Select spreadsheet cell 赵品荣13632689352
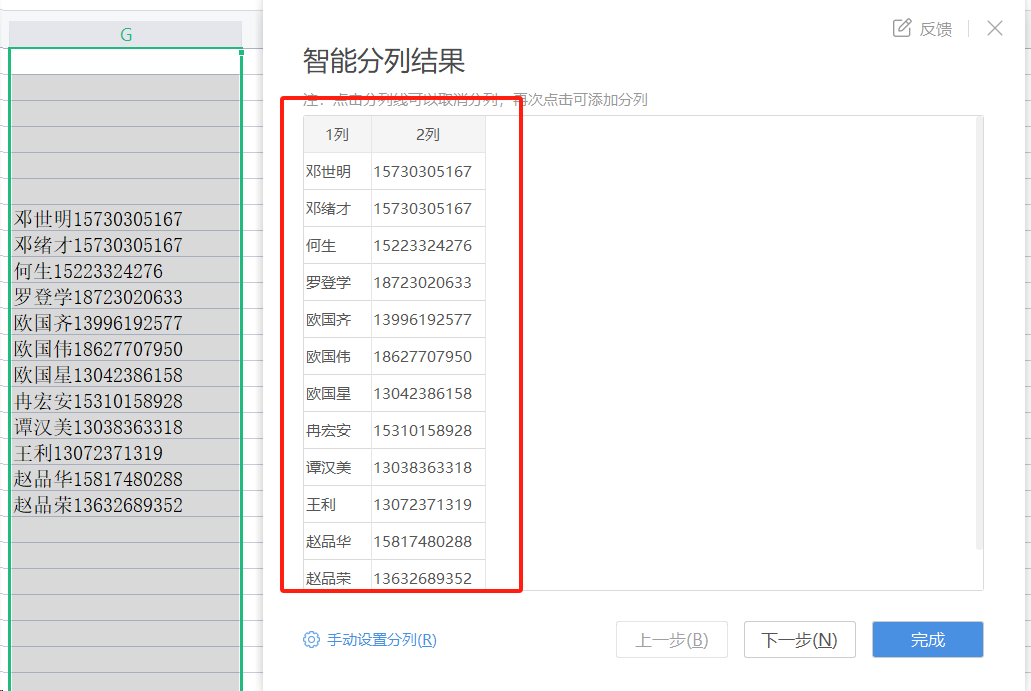This screenshot has width=1031, height=691. pyautogui.click(x=125, y=504)
